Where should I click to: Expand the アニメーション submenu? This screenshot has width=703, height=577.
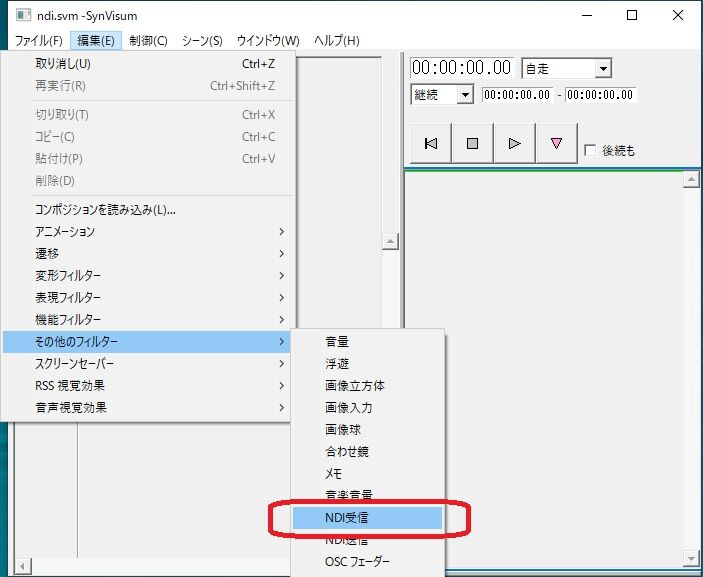pos(148,231)
